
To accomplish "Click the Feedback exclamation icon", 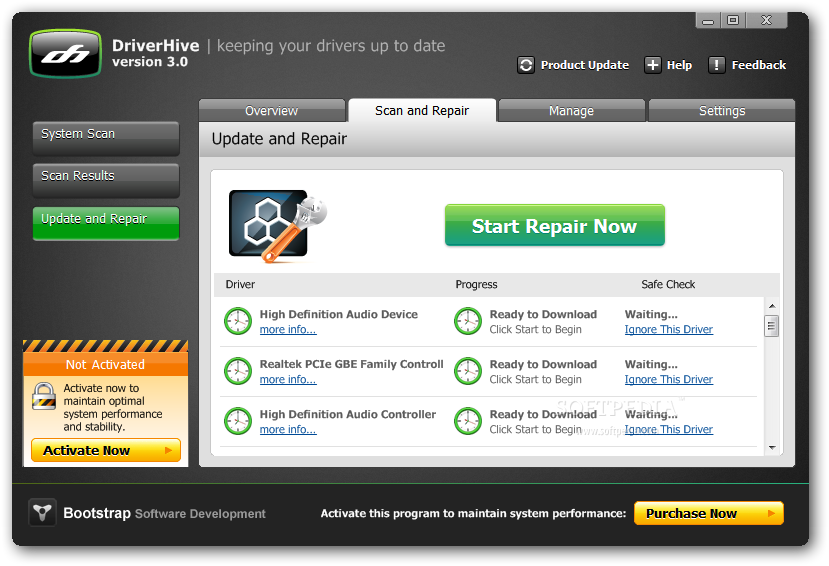I will [x=716, y=65].
